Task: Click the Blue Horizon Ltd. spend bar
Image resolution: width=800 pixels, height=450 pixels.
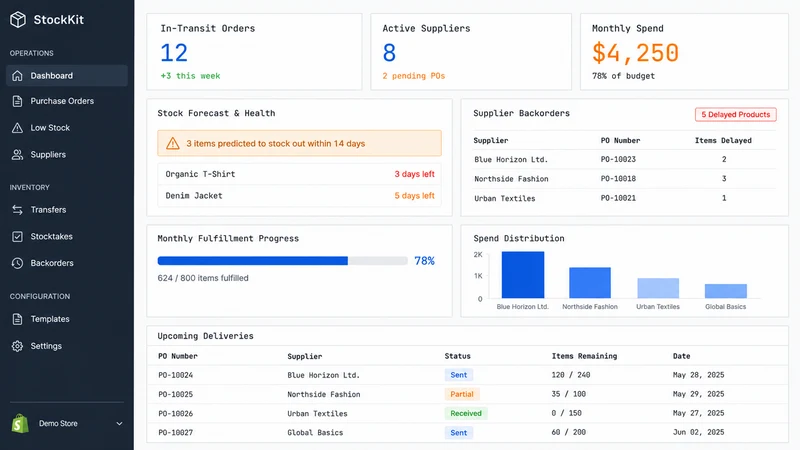Action: click(x=522, y=275)
